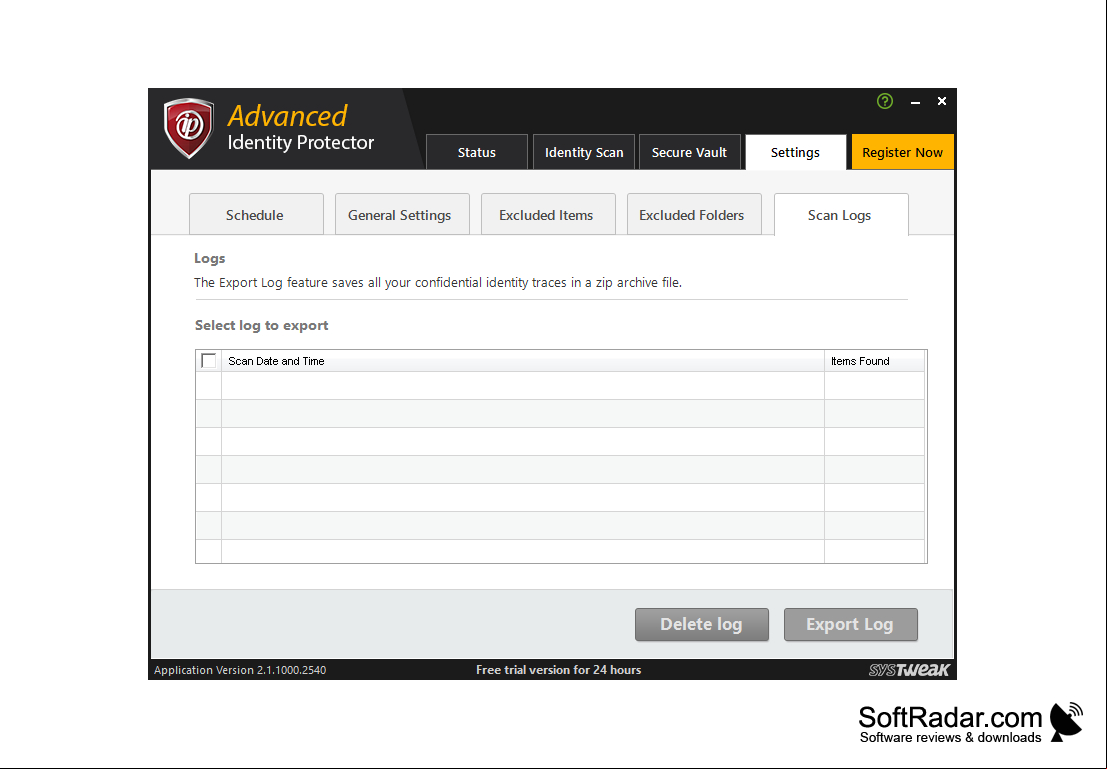Sort by Items Found column header
The width and height of the screenshot is (1107, 769).
click(874, 361)
